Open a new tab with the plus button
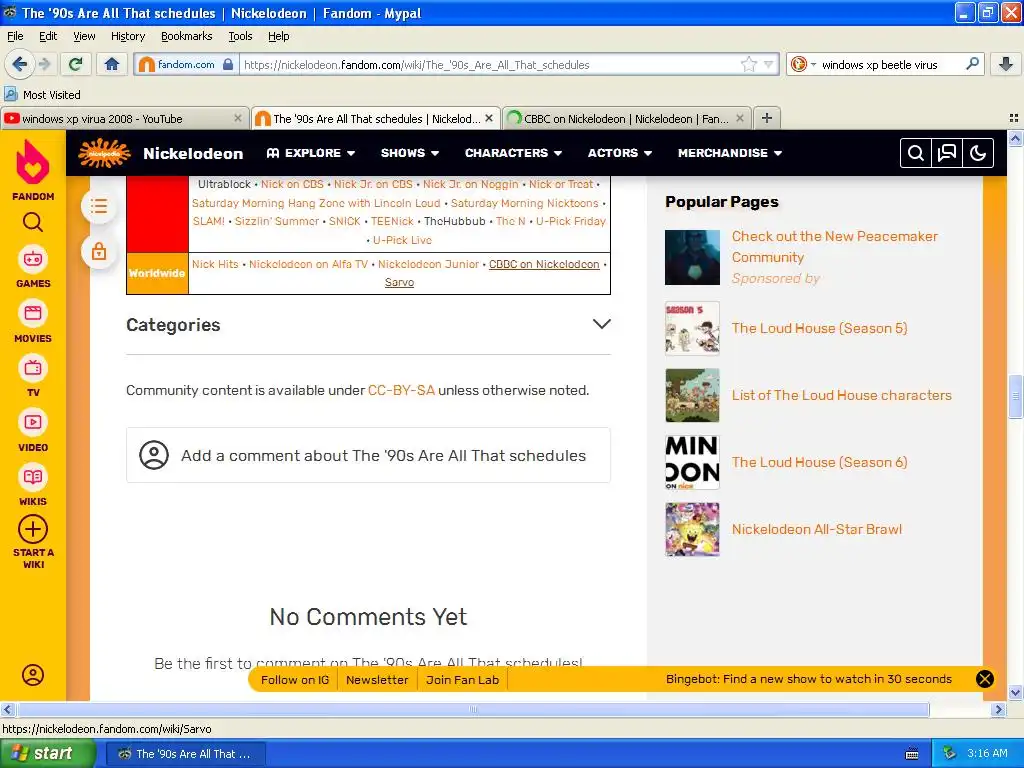The width and height of the screenshot is (1024, 768). [767, 118]
